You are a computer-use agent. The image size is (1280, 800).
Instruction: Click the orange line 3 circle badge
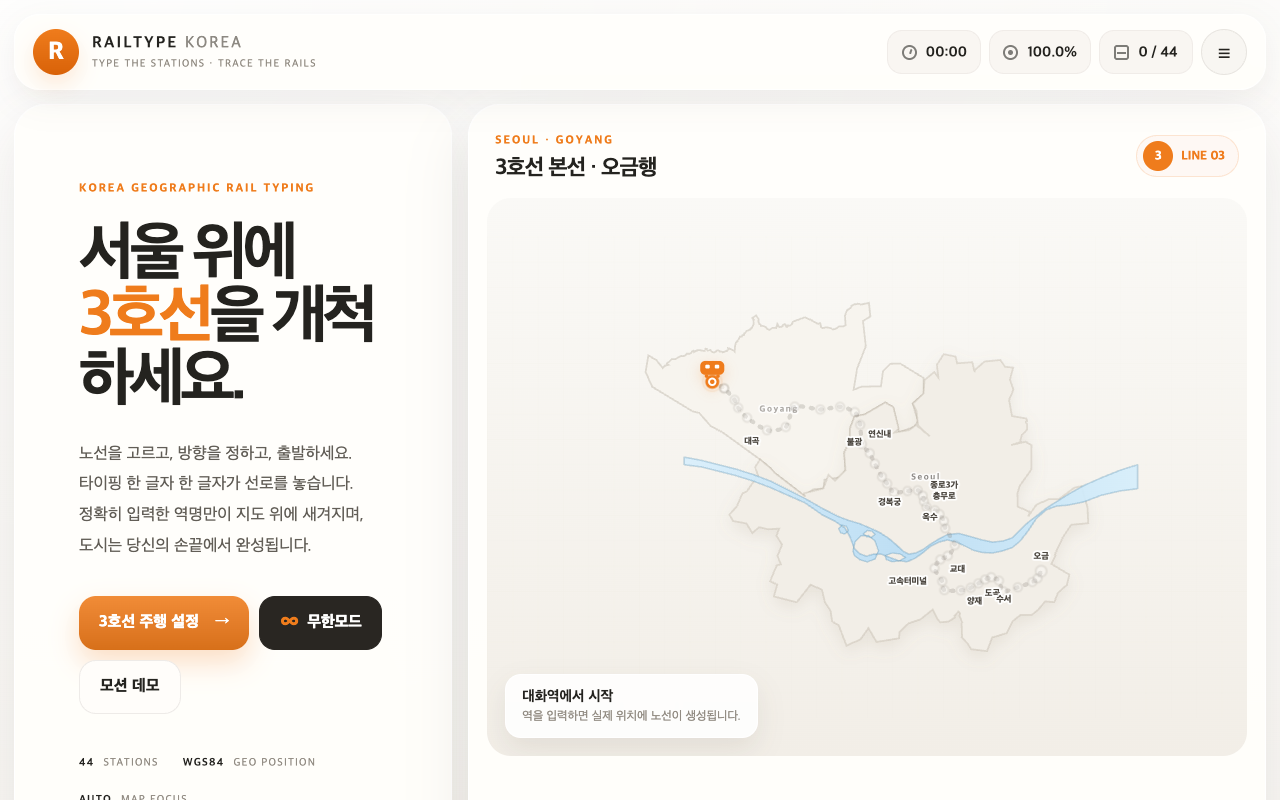tap(1158, 156)
